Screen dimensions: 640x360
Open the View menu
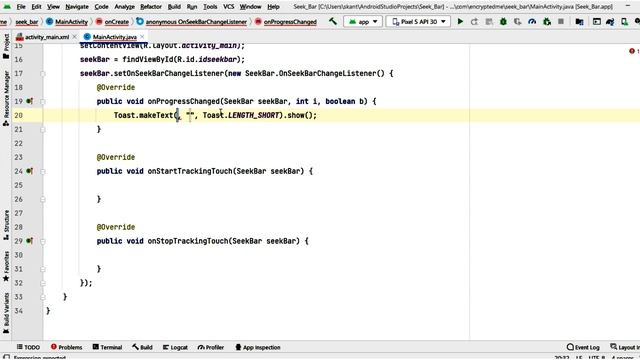[53, 7]
